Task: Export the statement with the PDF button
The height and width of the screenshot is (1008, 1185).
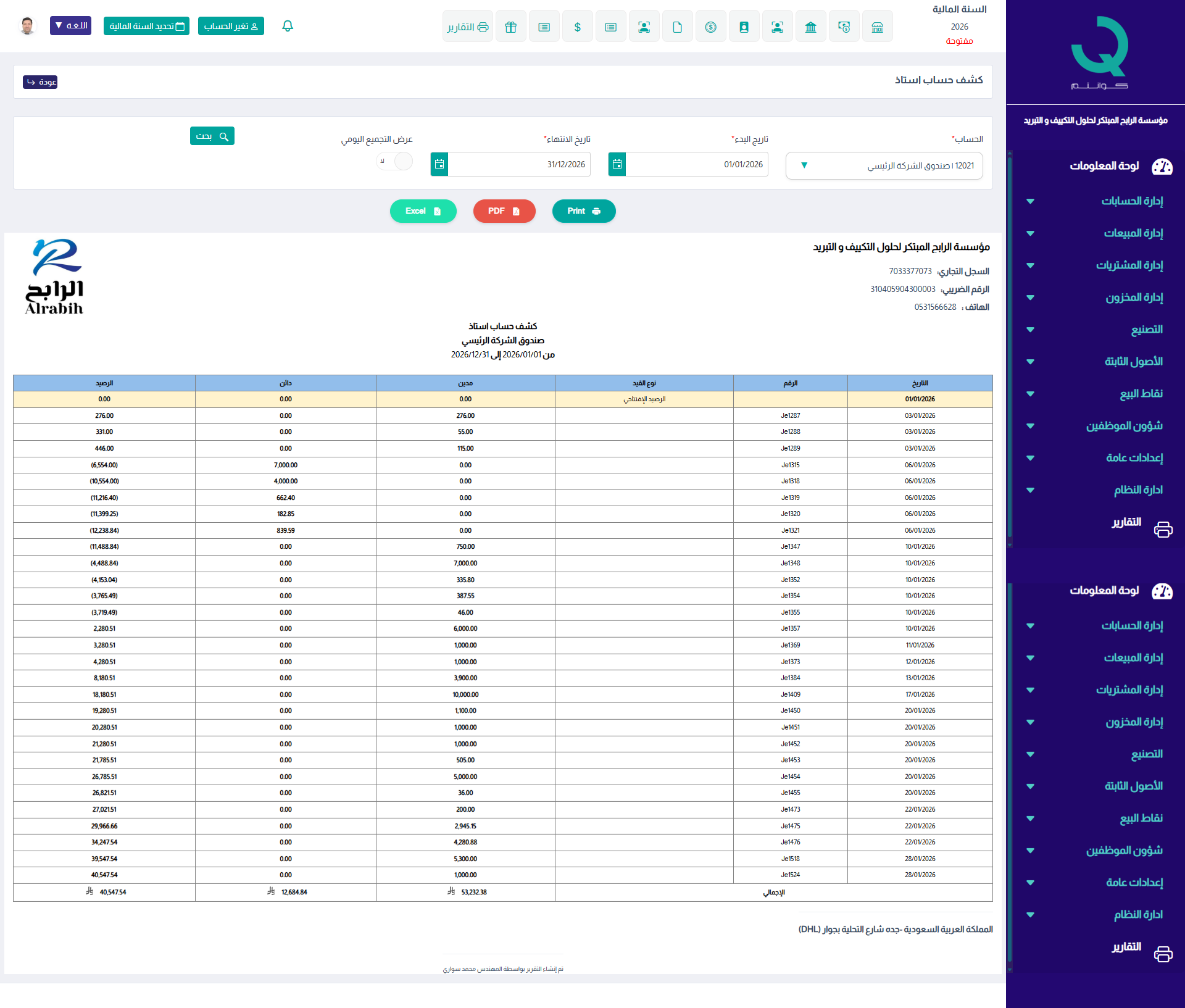Action: point(504,211)
